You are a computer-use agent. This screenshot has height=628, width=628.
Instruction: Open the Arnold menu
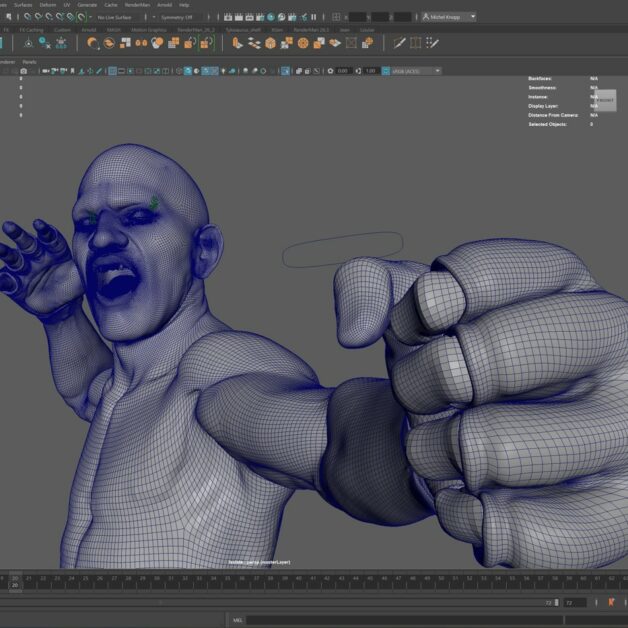pyautogui.click(x=164, y=5)
